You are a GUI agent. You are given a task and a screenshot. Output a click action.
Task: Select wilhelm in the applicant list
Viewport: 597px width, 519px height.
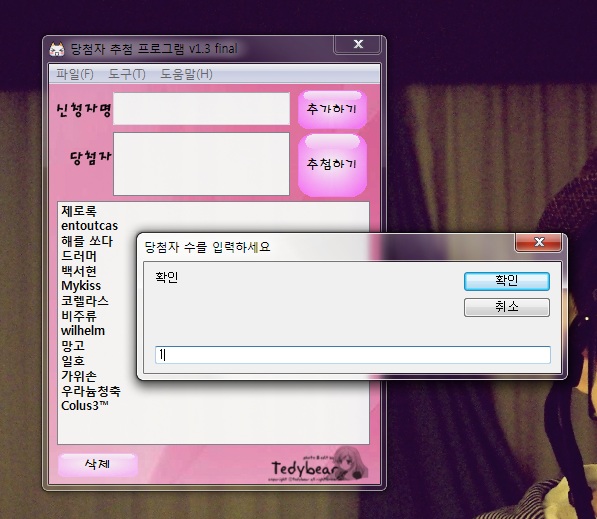point(83,331)
